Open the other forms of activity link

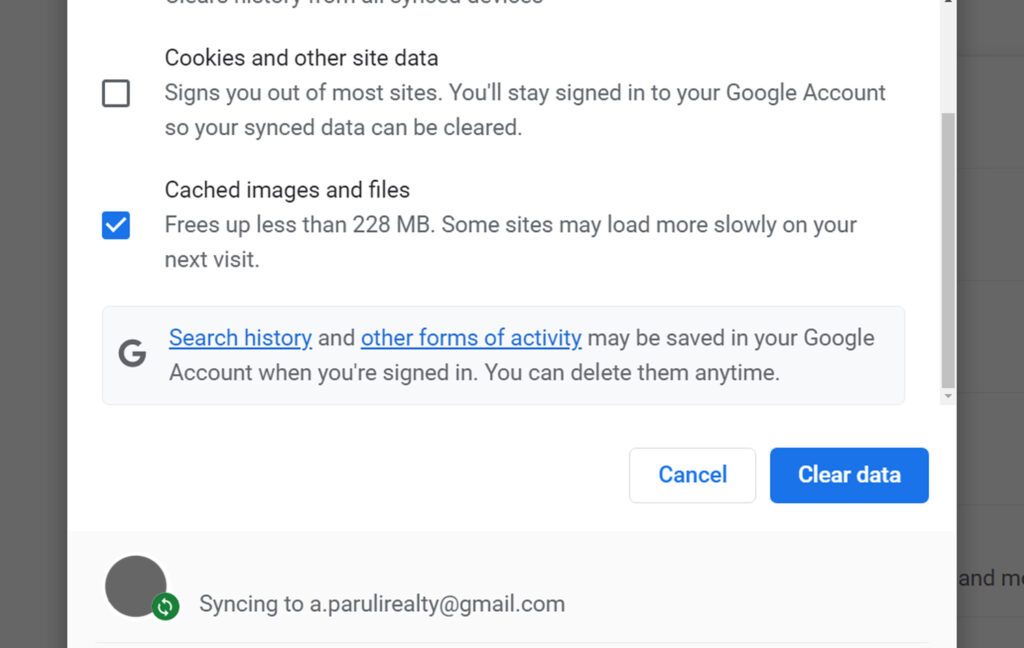click(471, 338)
